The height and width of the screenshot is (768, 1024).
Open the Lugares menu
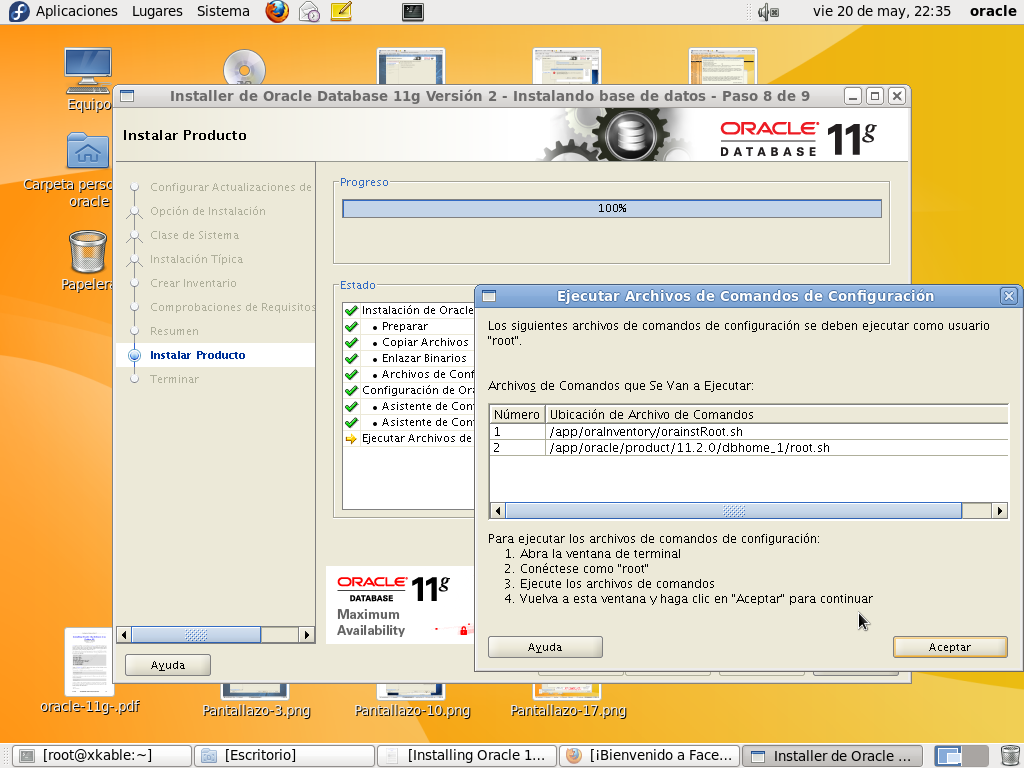pyautogui.click(x=157, y=11)
